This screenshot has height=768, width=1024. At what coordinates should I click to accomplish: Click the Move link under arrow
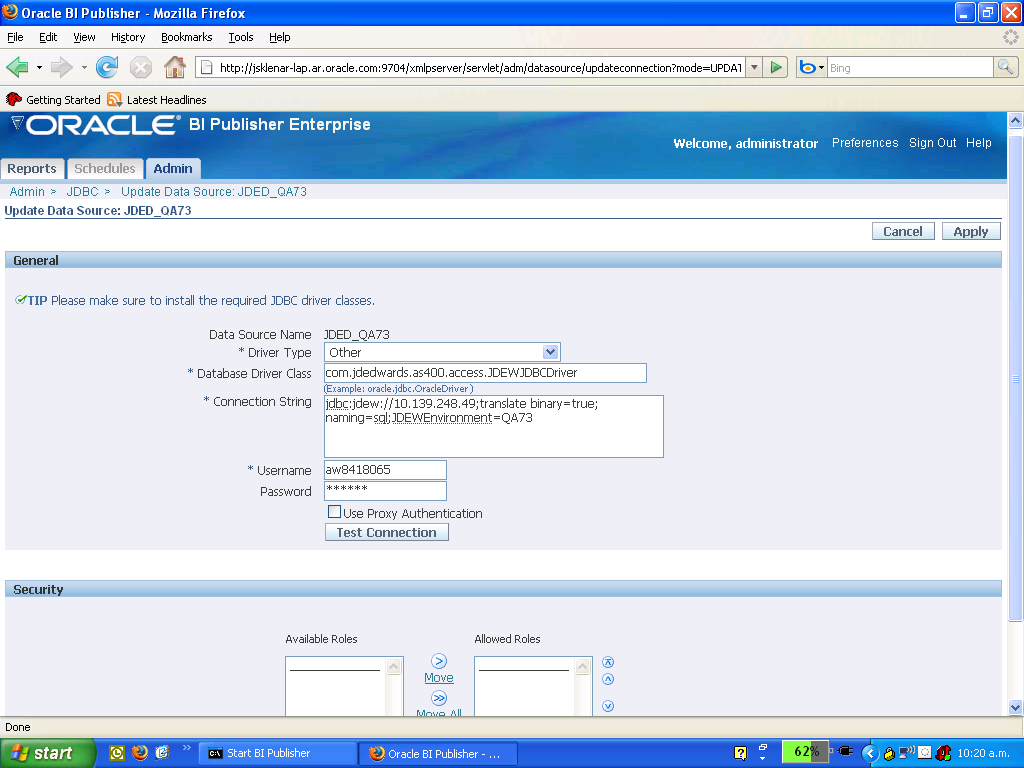(439, 678)
